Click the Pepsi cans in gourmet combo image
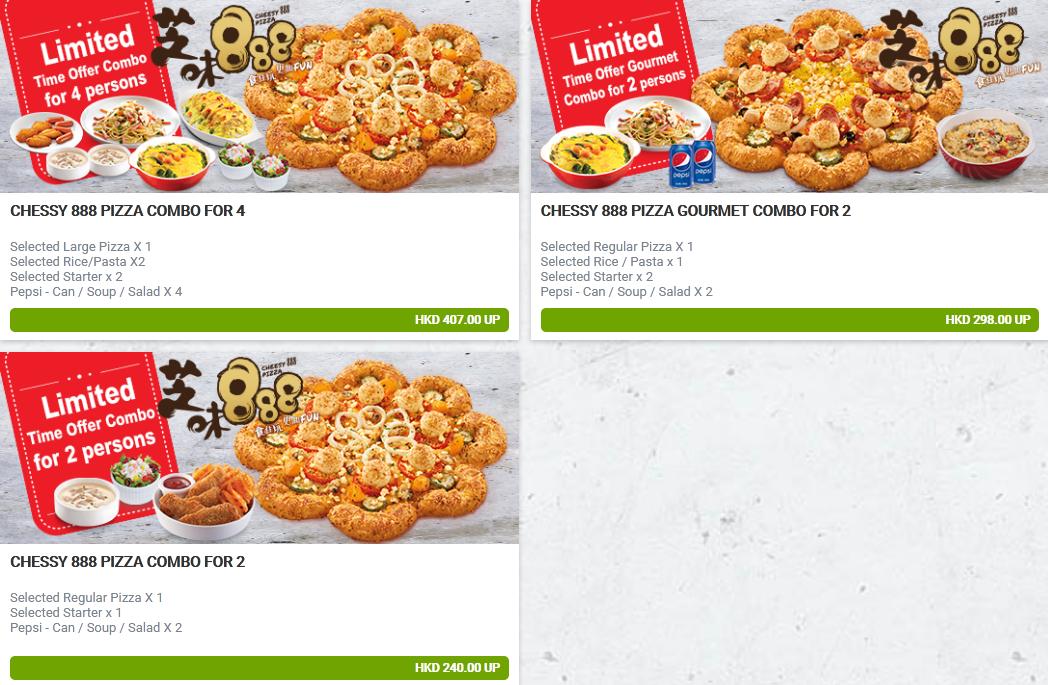This screenshot has width=1048, height=685. pos(692,162)
